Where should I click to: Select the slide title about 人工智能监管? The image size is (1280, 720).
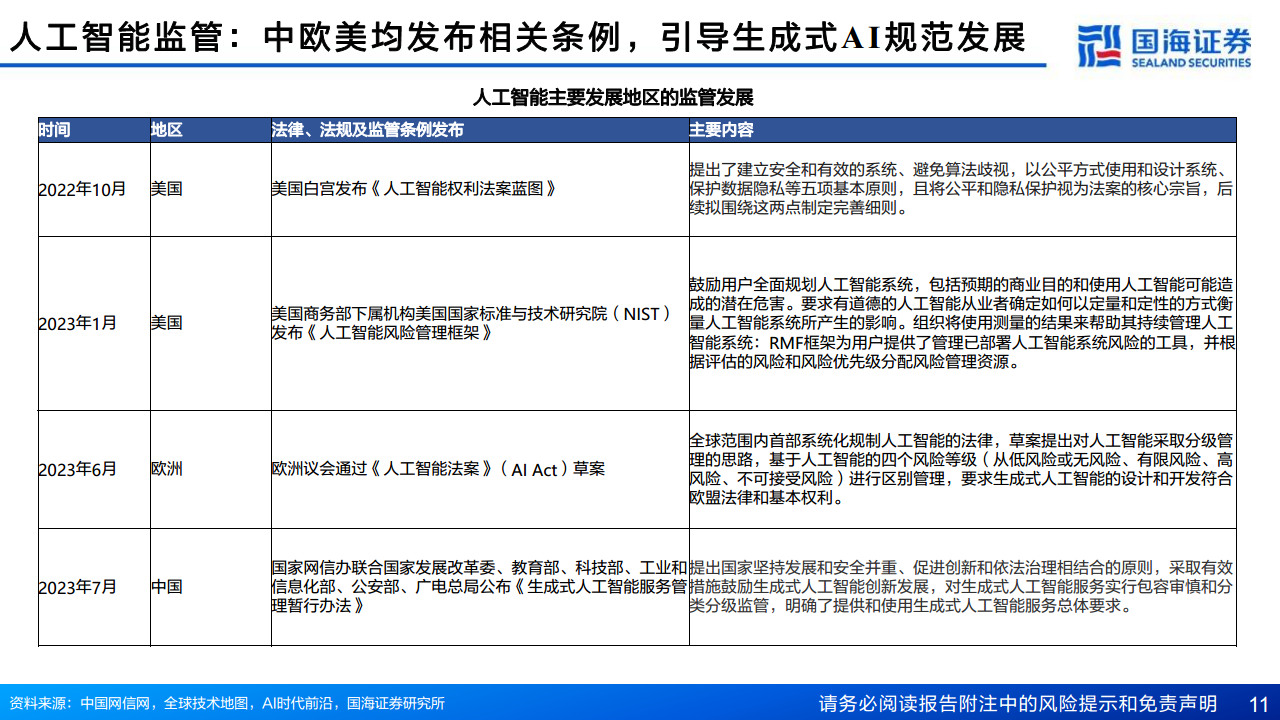click(x=517, y=37)
